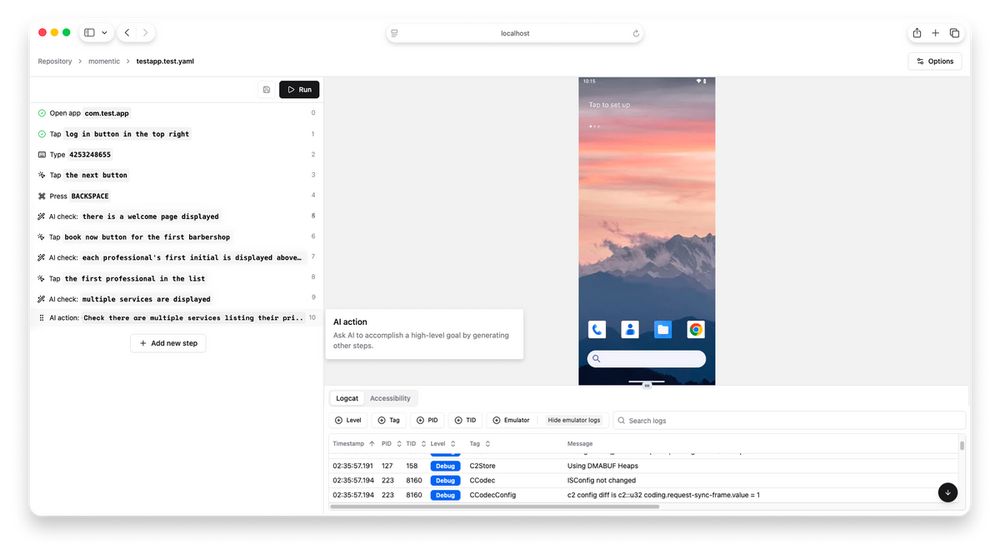Open the Options menu

pyautogui.click(x=935, y=61)
